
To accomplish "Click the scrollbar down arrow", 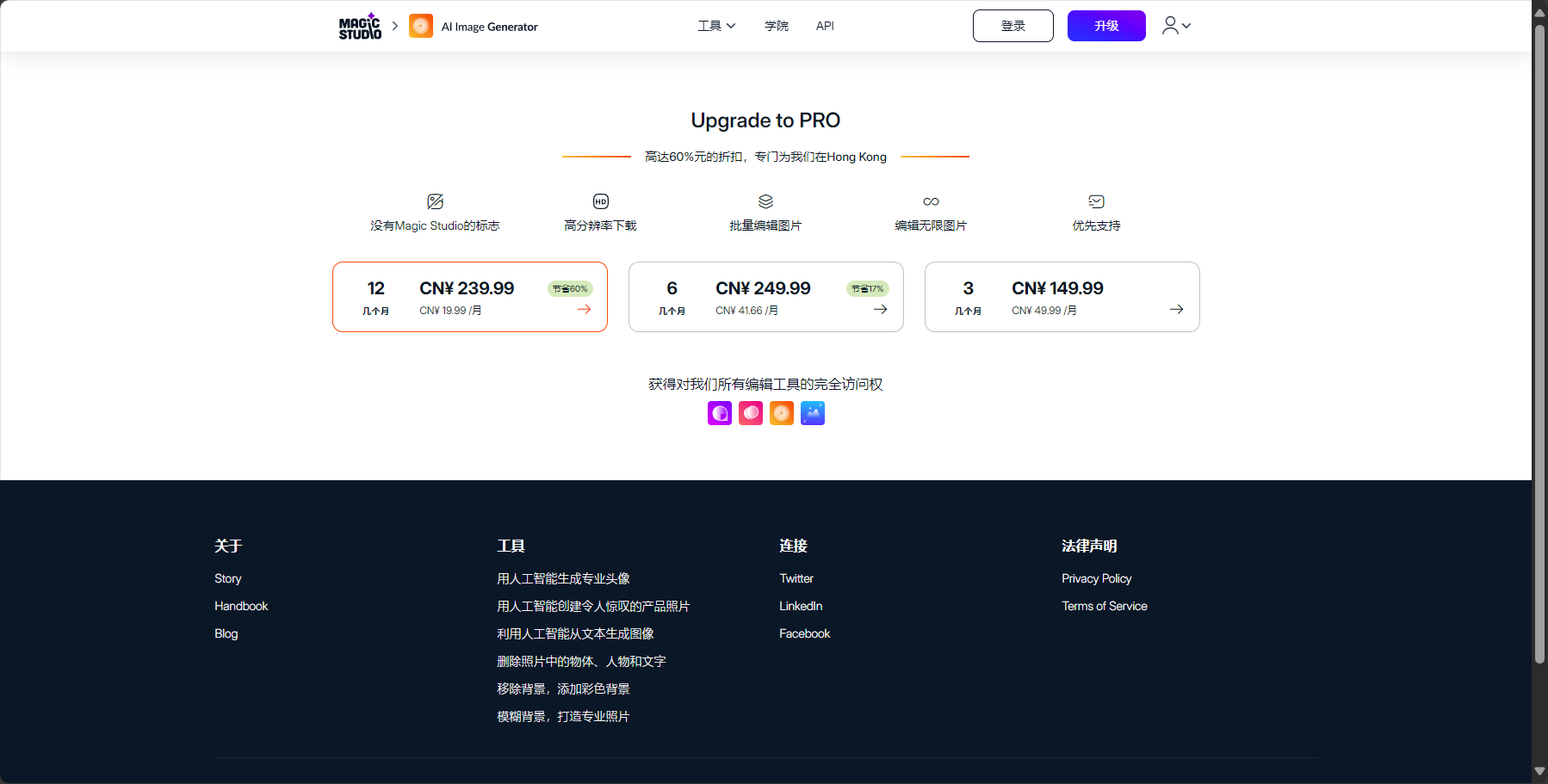I will (1539, 770).
